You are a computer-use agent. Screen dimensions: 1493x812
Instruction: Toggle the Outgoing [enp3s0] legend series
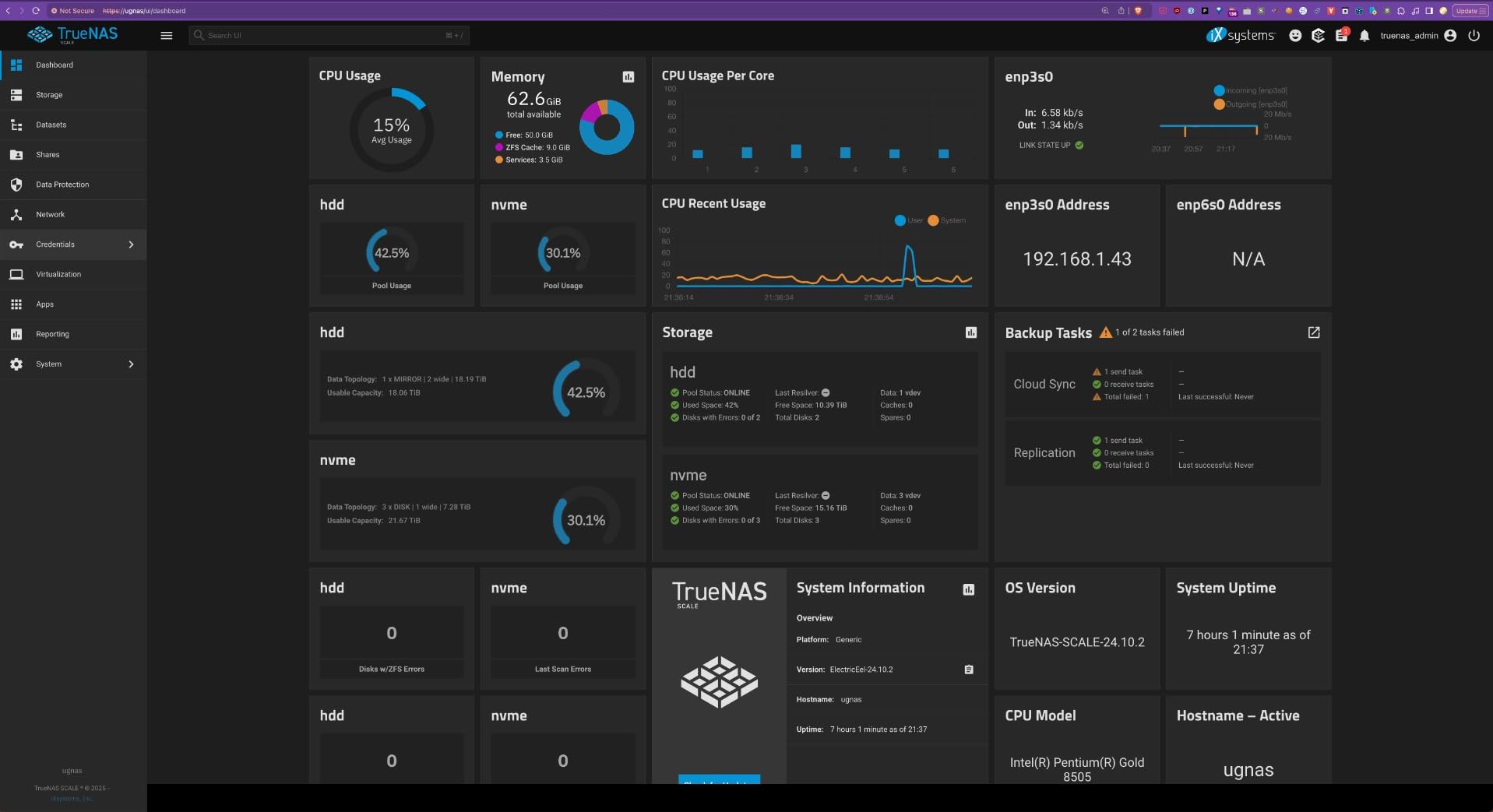click(x=1250, y=104)
